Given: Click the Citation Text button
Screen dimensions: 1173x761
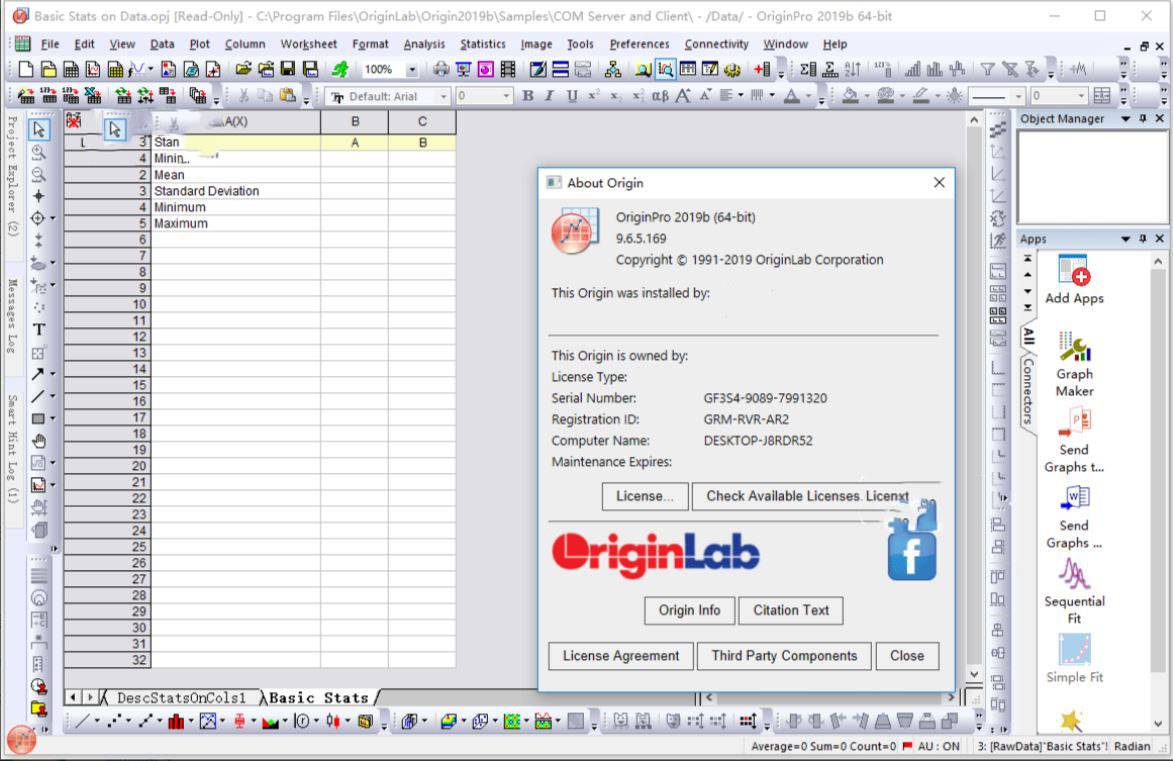Looking at the screenshot, I should pos(791,610).
